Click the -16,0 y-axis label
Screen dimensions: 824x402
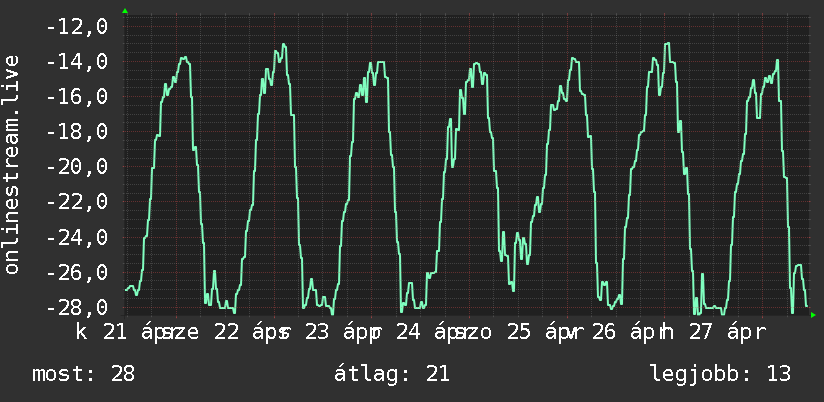click(x=77, y=97)
